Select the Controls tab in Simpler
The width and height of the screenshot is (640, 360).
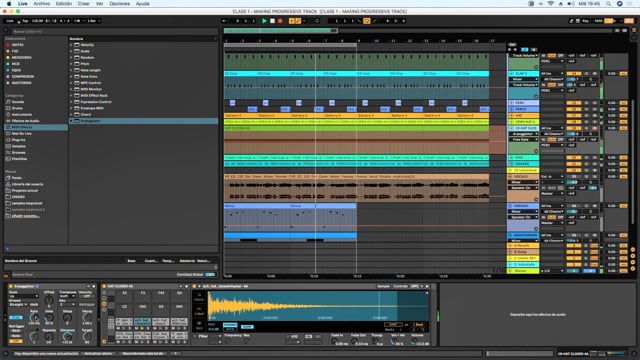click(x=401, y=286)
